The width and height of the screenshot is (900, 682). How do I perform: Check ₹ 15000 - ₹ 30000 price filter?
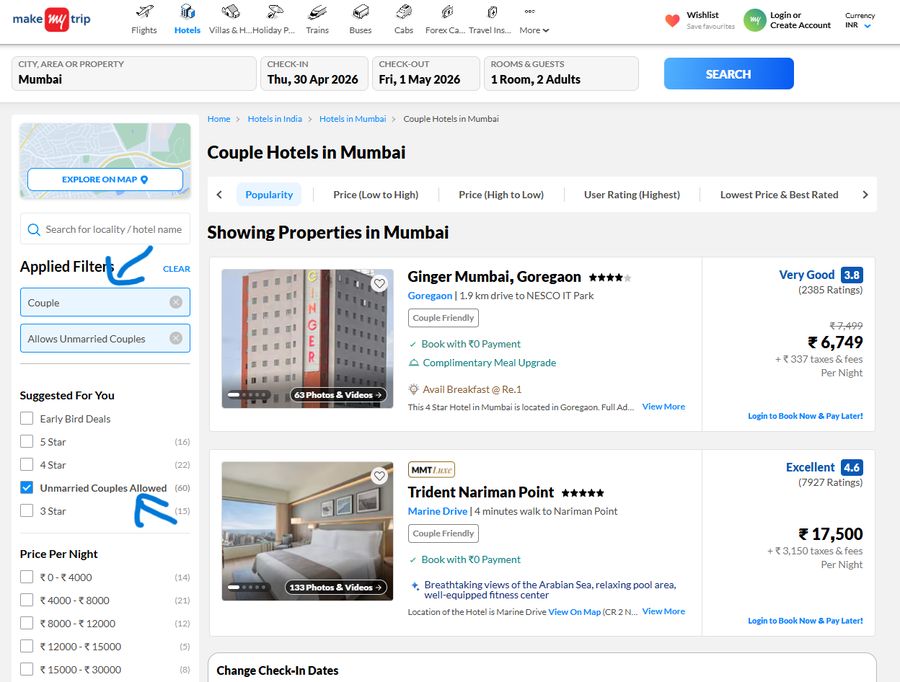pyautogui.click(x=26, y=669)
